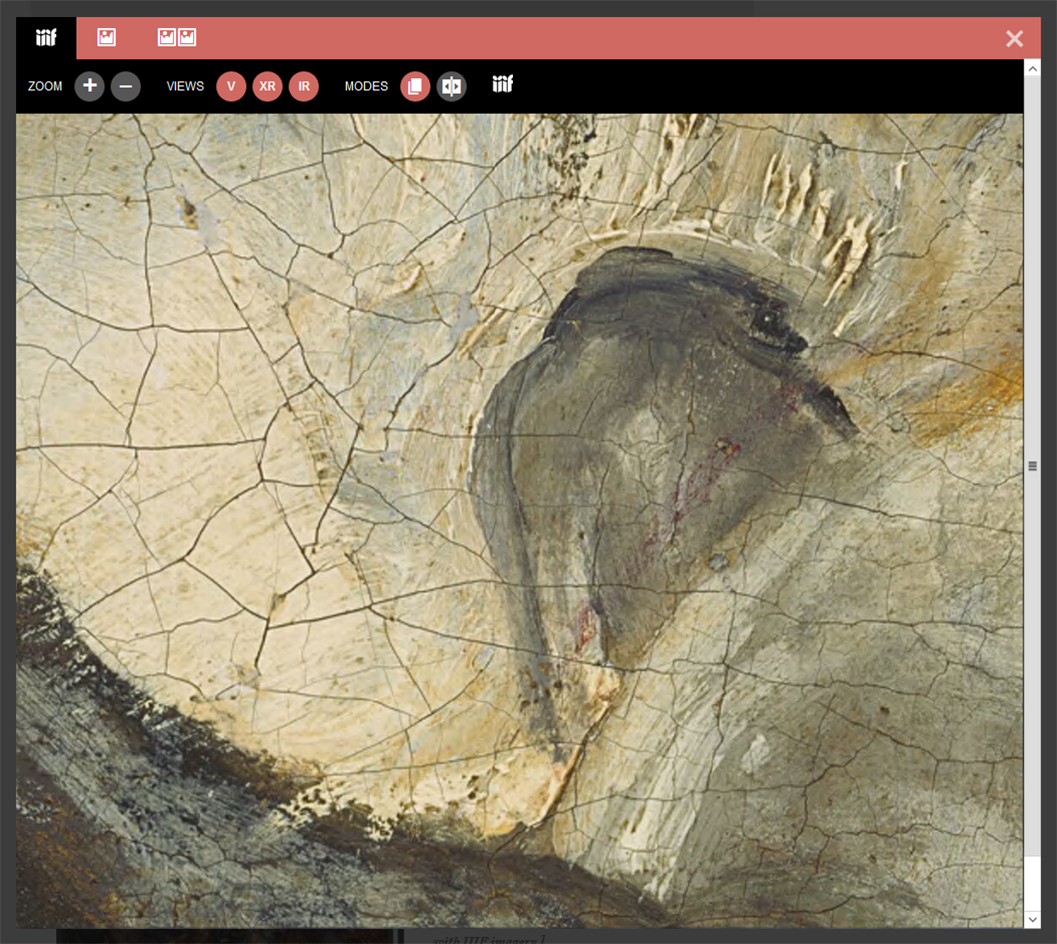
Task: Click the scrollbar up arrow
Action: (1032, 68)
